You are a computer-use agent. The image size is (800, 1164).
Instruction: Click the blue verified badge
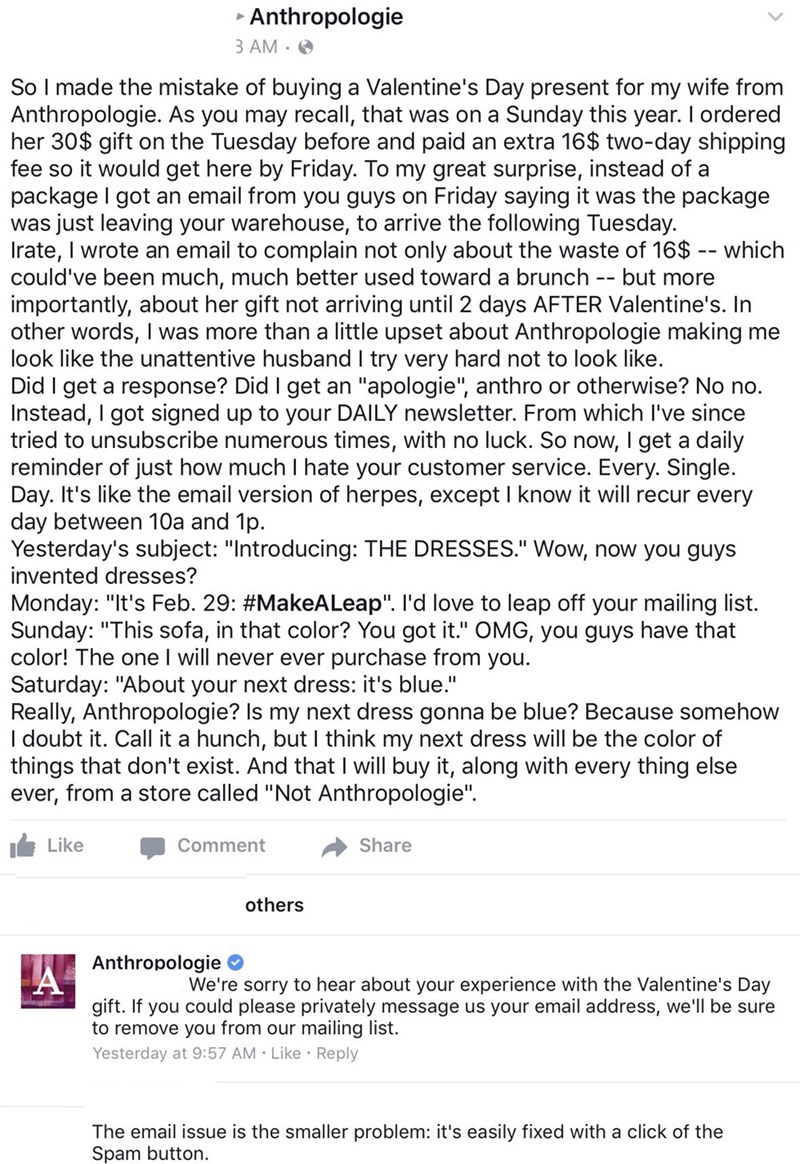tap(235, 963)
